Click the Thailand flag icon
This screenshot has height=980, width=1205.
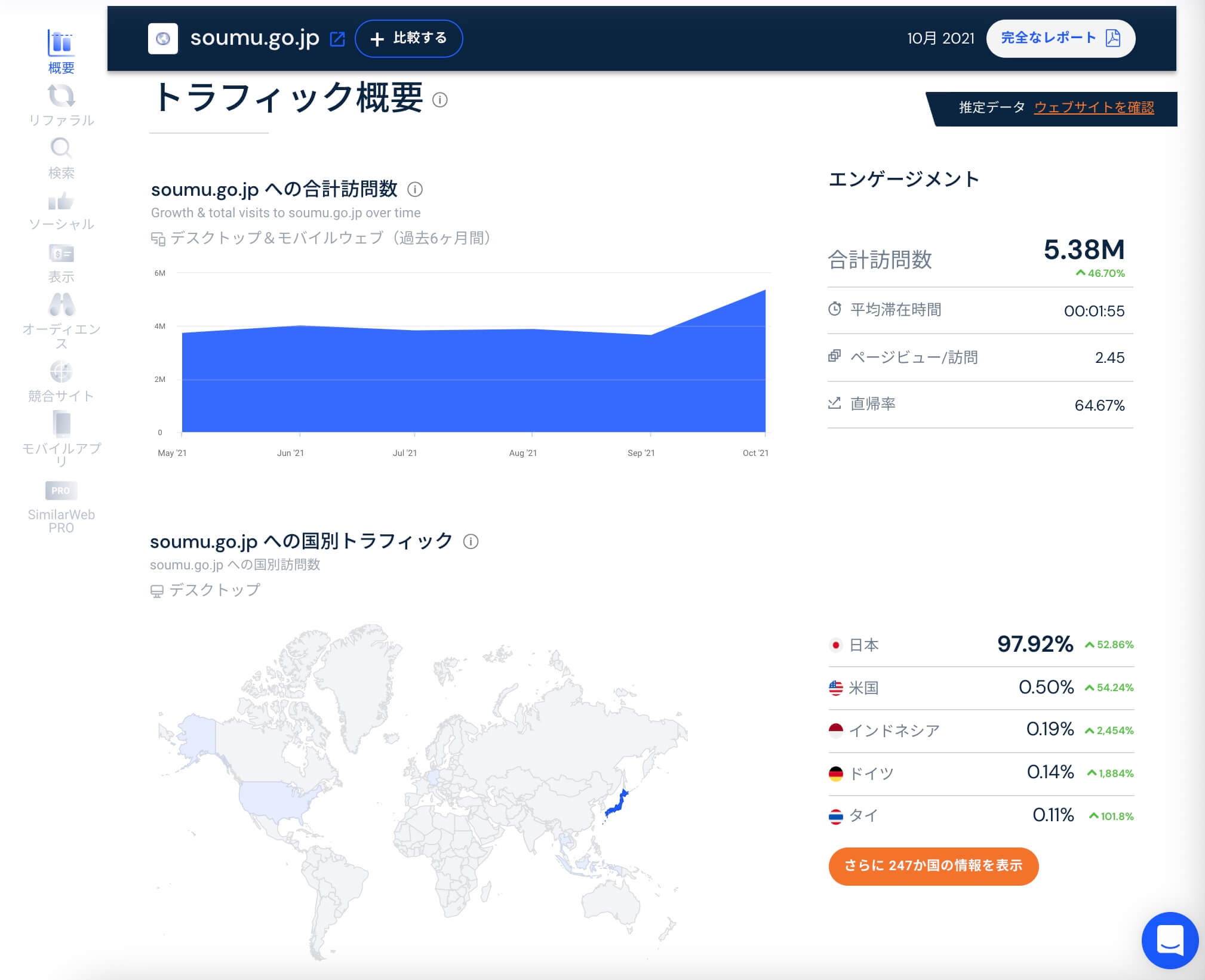[836, 816]
